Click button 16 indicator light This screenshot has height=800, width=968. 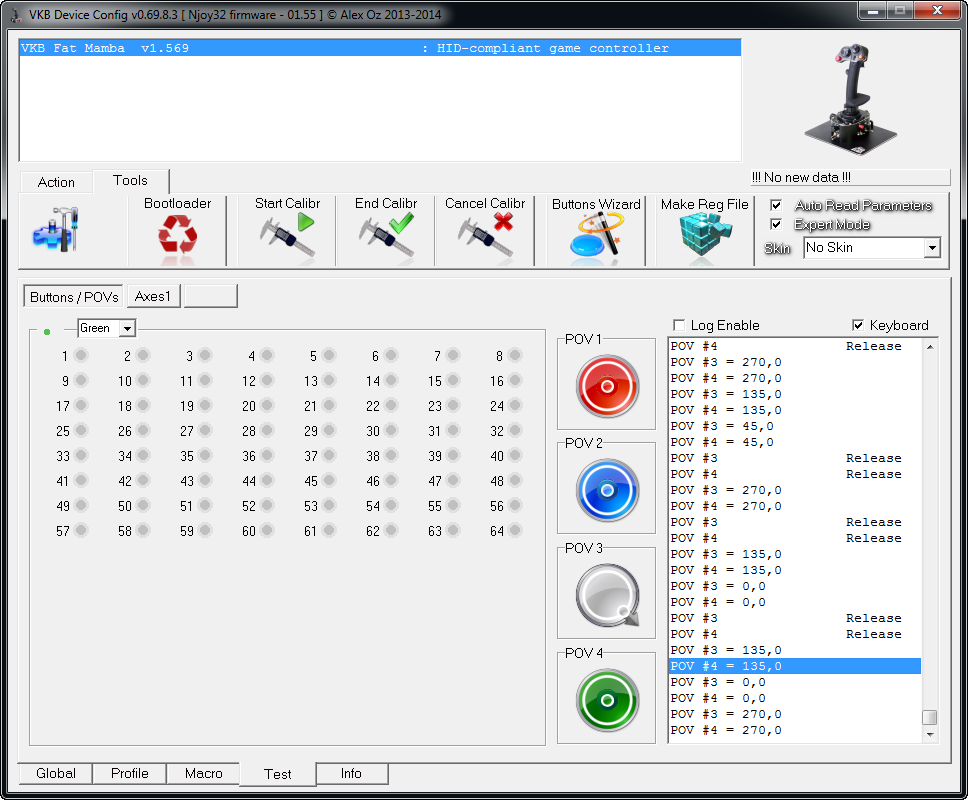pos(515,380)
